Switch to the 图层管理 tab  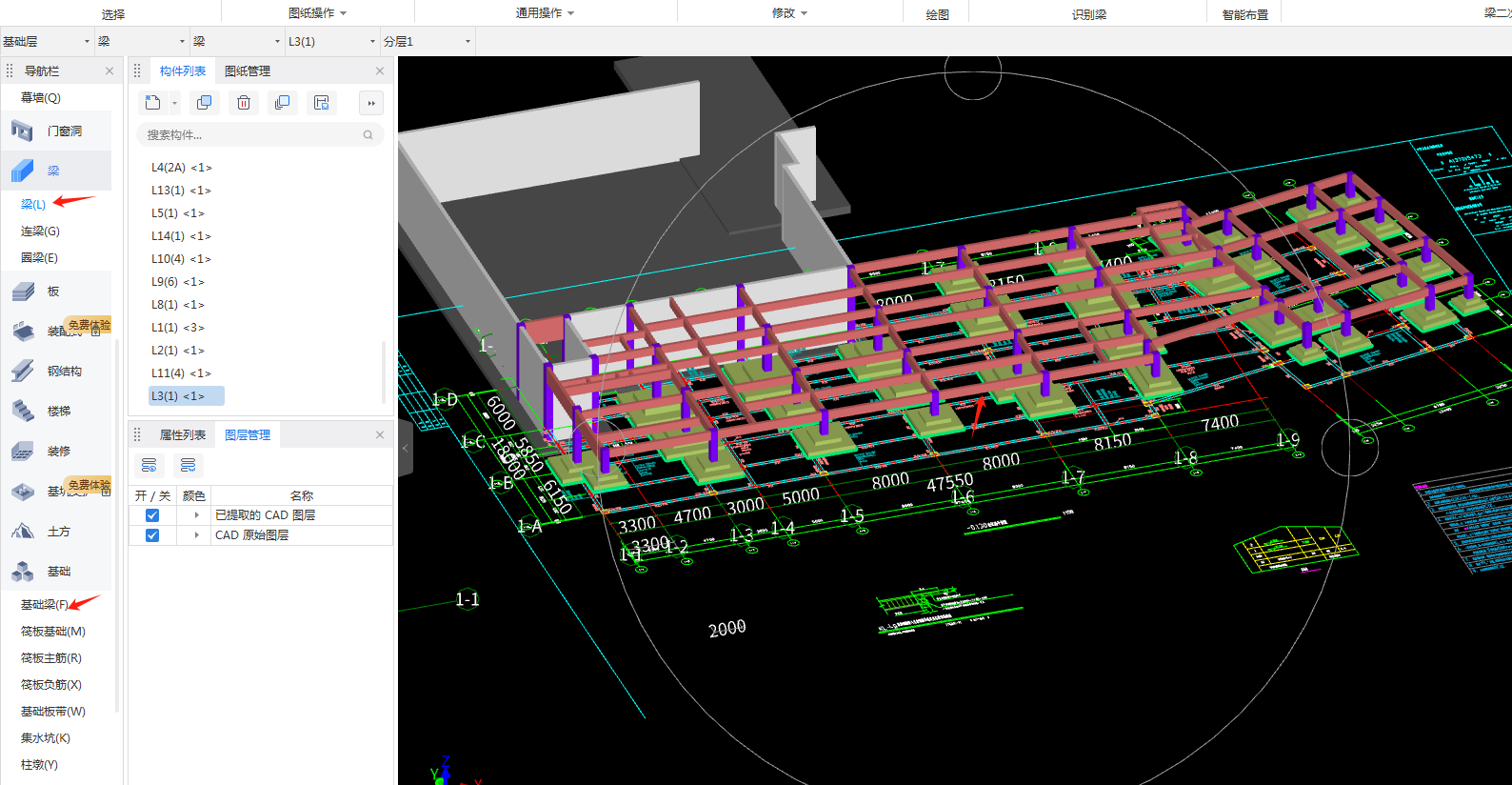tap(248, 434)
